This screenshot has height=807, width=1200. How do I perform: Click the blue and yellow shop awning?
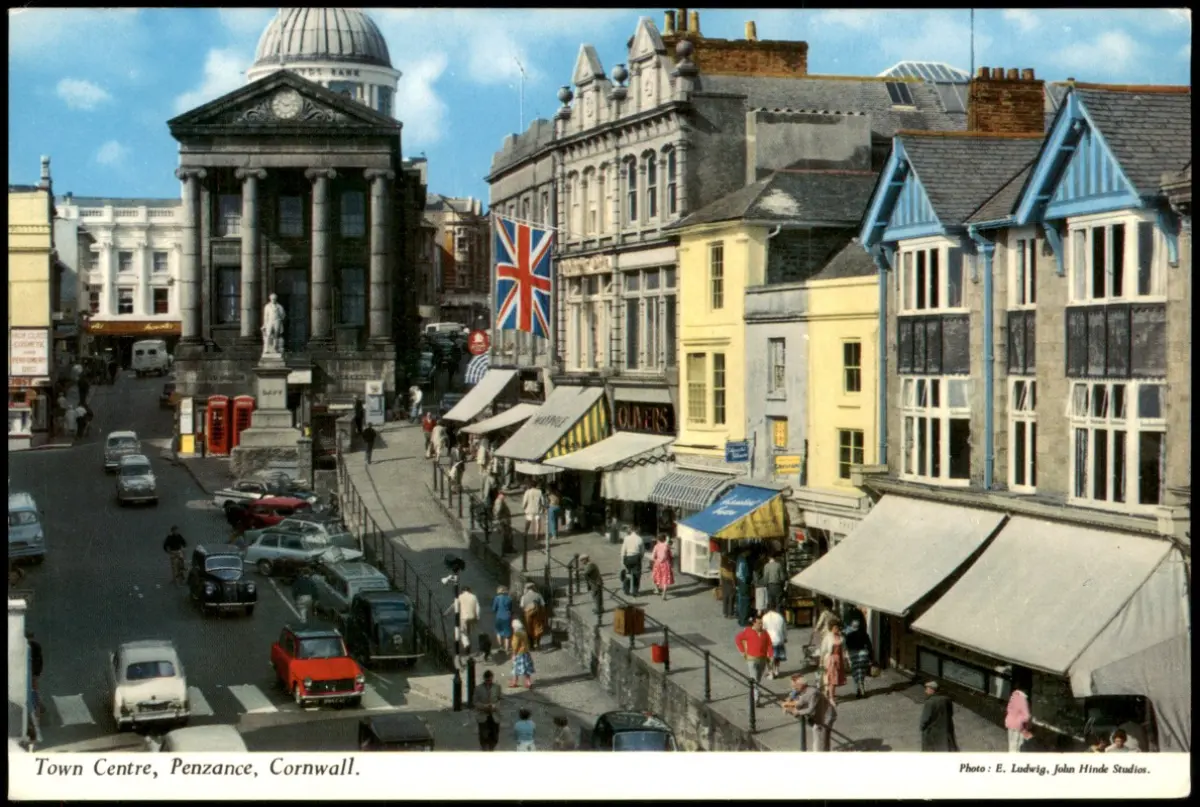(x=737, y=513)
